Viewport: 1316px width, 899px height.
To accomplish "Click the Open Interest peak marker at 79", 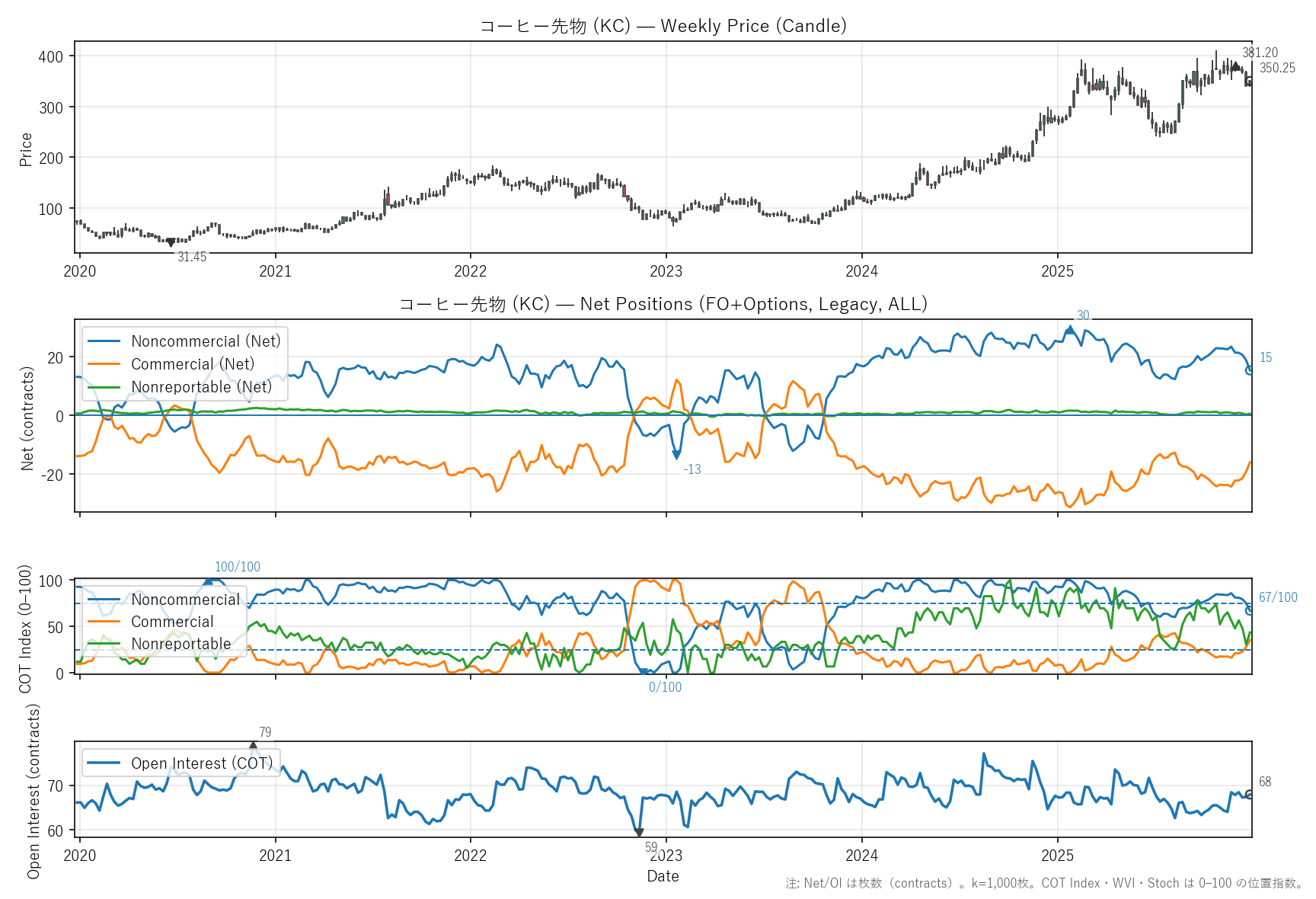I will pyautogui.click(x=254, y=745).
